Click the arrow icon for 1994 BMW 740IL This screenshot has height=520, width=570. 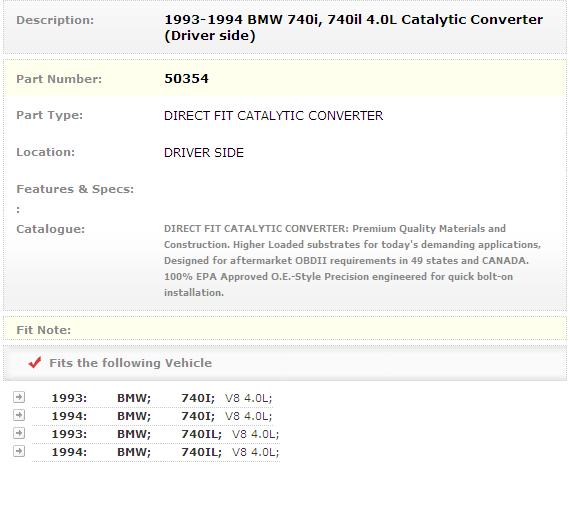(19, 451)
